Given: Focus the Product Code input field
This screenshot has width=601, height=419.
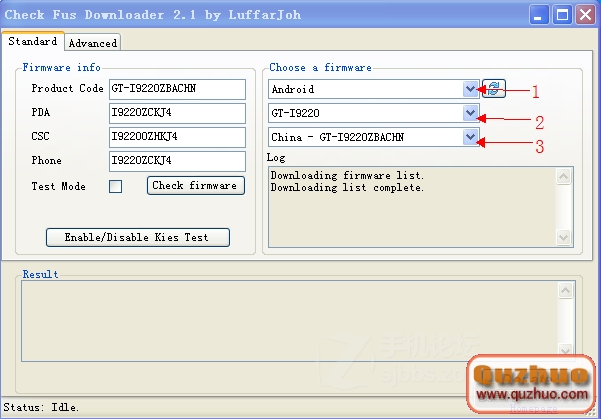Looking at the screenshot, I should click(x=177, y=89).
